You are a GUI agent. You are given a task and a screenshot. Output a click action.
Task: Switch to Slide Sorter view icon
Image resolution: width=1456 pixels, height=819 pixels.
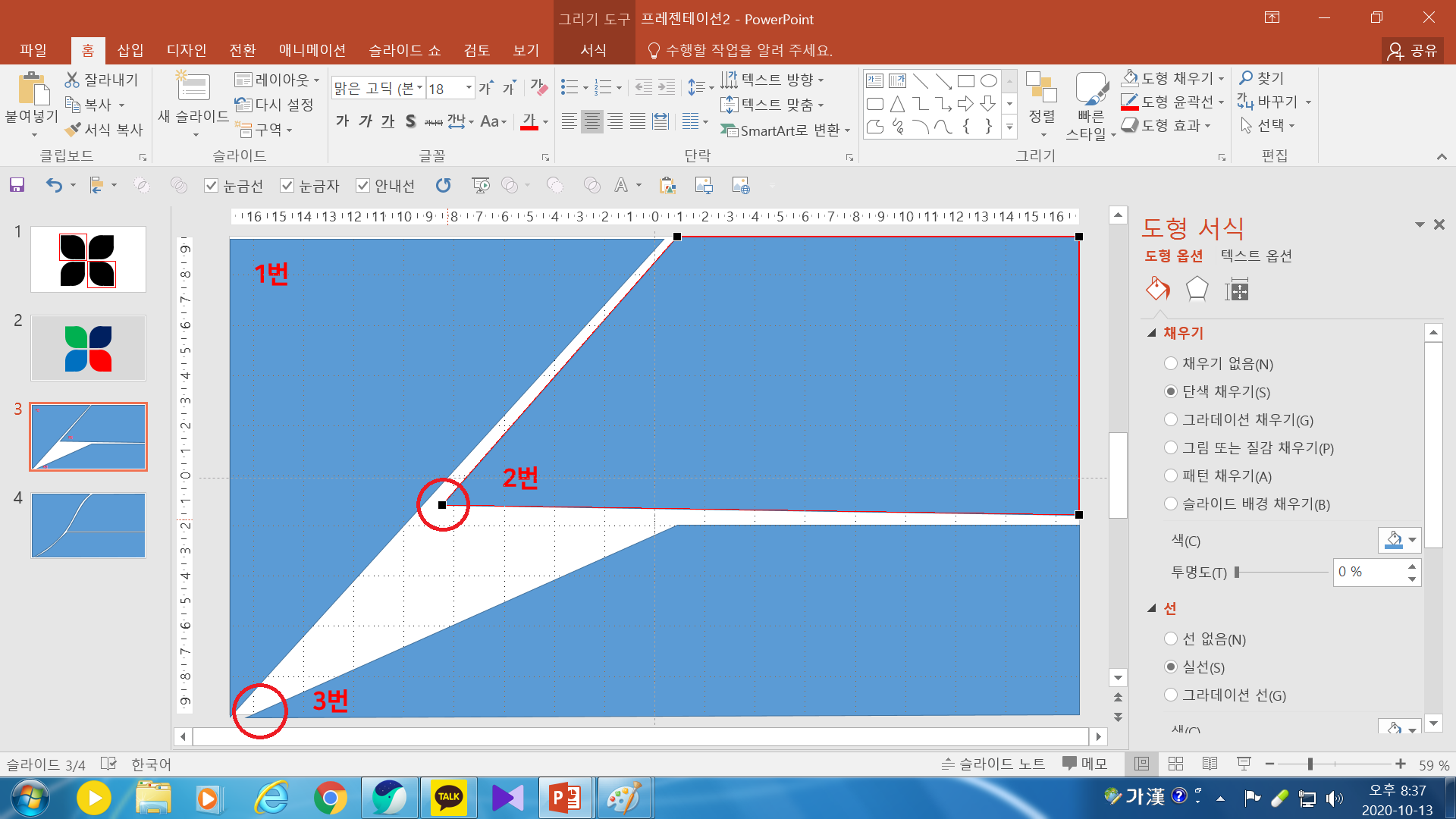(x=1175, y=764)
